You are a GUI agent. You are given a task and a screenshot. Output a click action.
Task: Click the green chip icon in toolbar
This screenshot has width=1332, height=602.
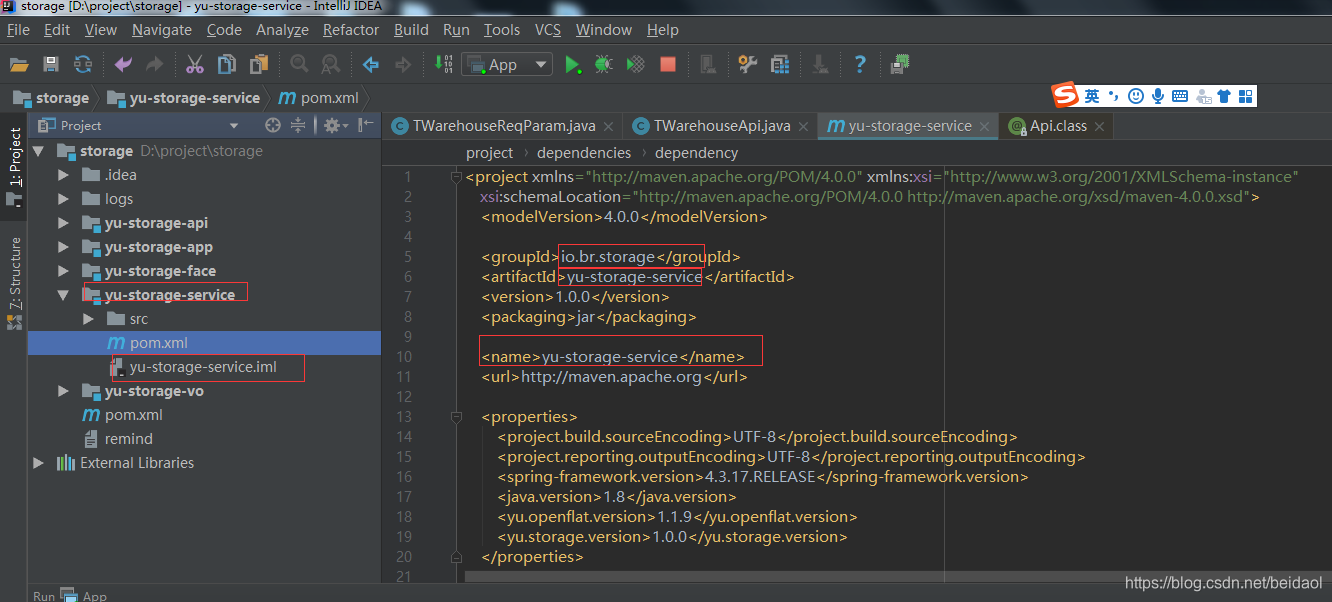point(901,64)
